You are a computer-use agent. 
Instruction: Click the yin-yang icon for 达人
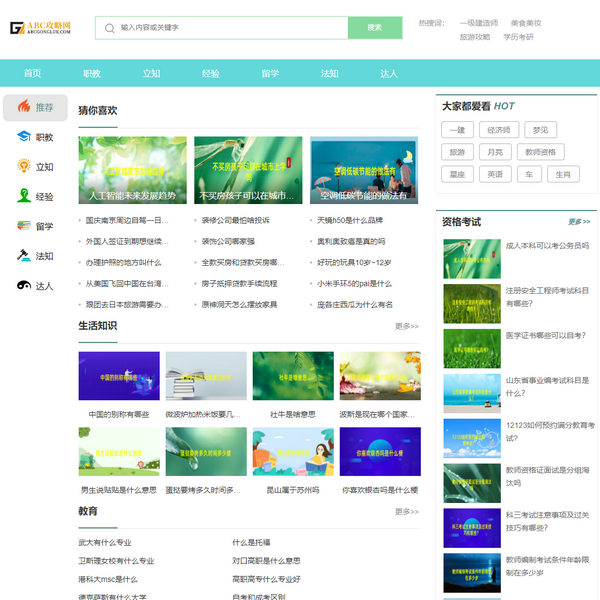[24, 286]
